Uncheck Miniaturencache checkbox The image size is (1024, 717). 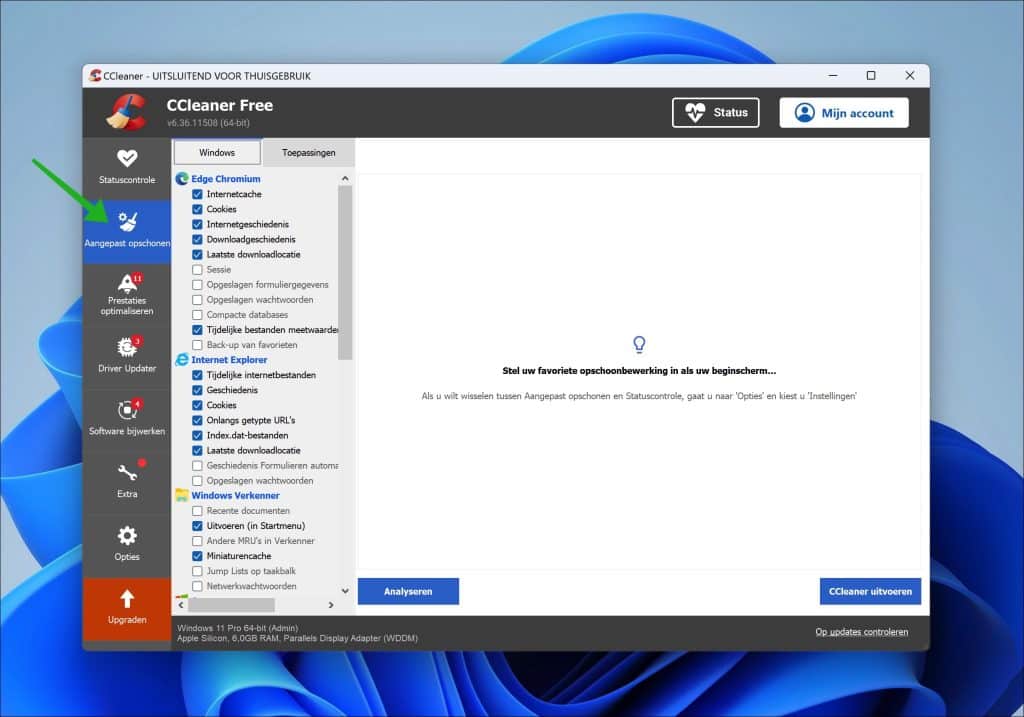197,556
